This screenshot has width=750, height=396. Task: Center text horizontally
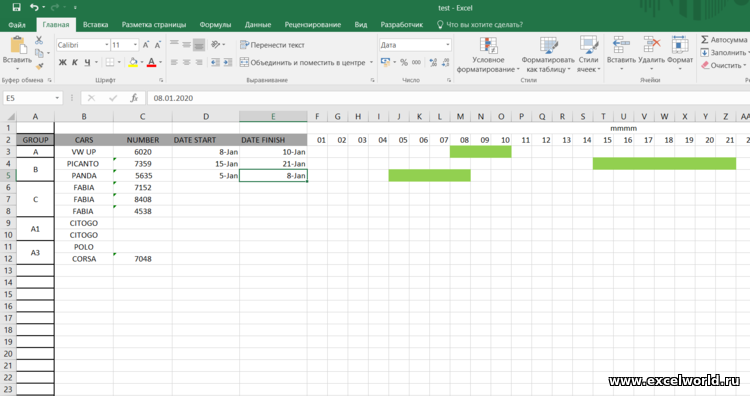point(187,62)
